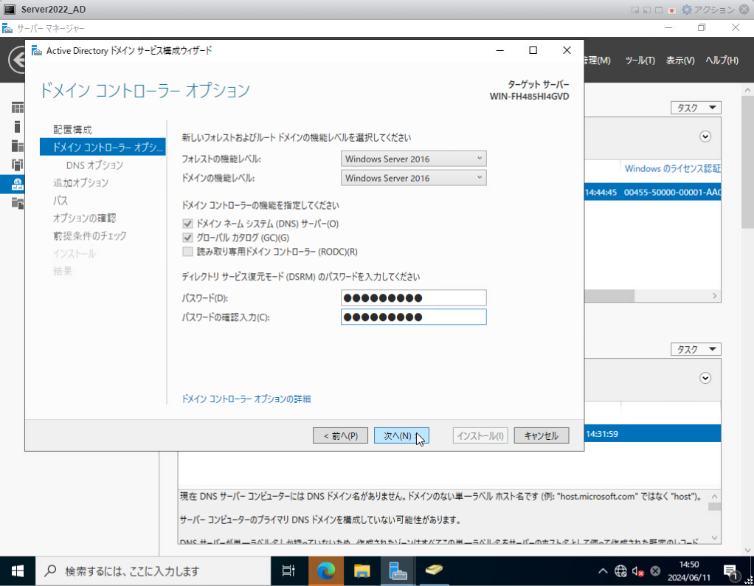Click the パスワード(D) input field

[x=414, y=298]
